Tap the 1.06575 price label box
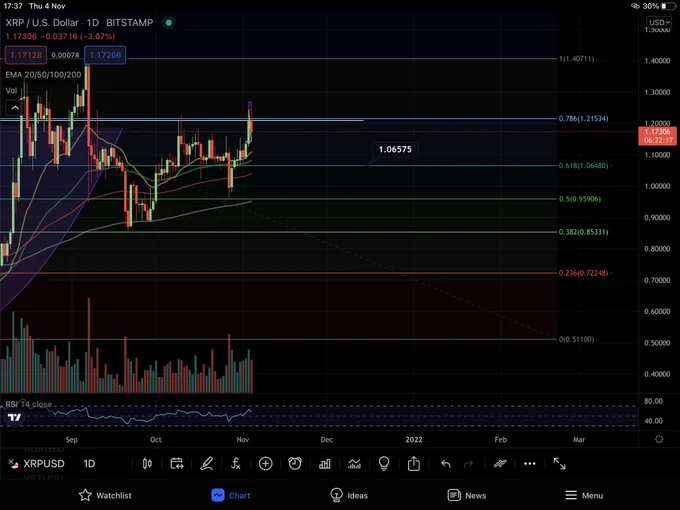The image size is (680, 510). pyautogui.click(x=395, y=149)
